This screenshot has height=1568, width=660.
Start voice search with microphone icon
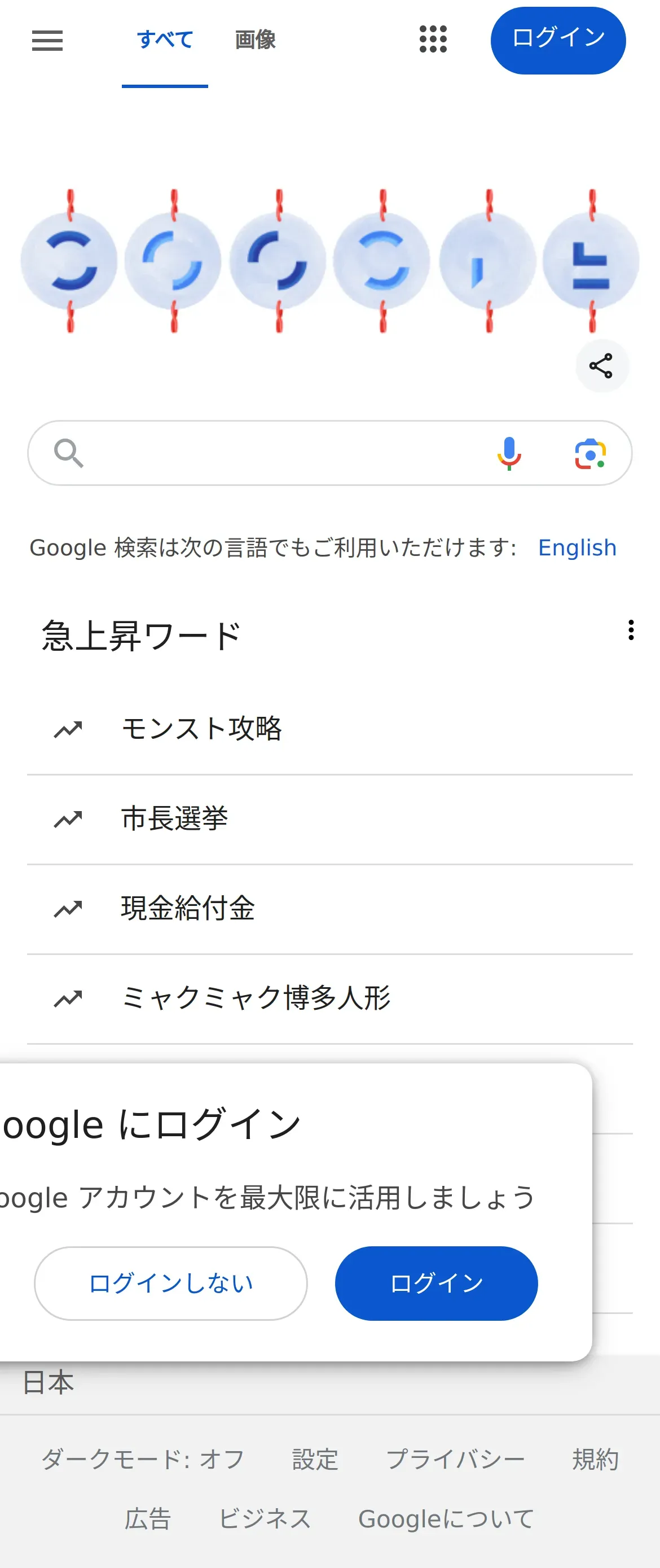pyautogui.click(x=509, y=453)
